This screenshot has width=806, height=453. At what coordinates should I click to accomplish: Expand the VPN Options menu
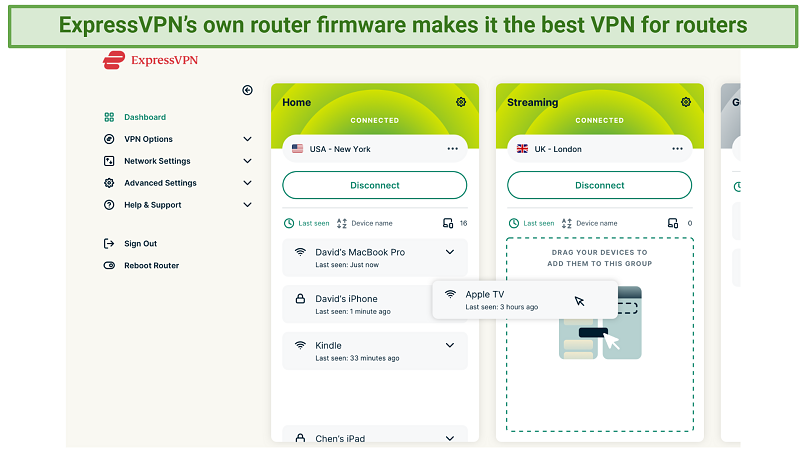(x=148, y=139)
